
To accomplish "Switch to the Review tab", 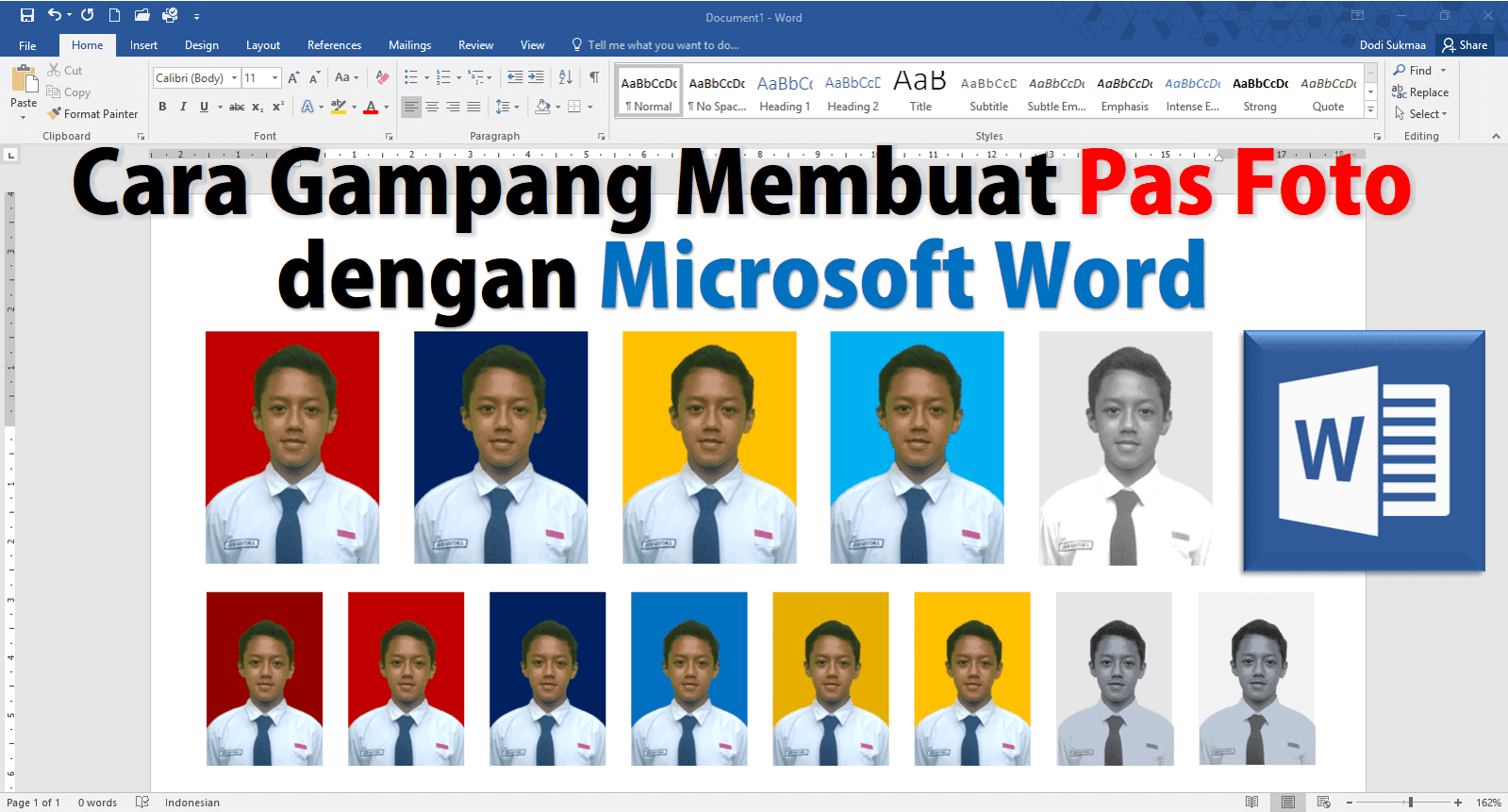I will [475, 45].
